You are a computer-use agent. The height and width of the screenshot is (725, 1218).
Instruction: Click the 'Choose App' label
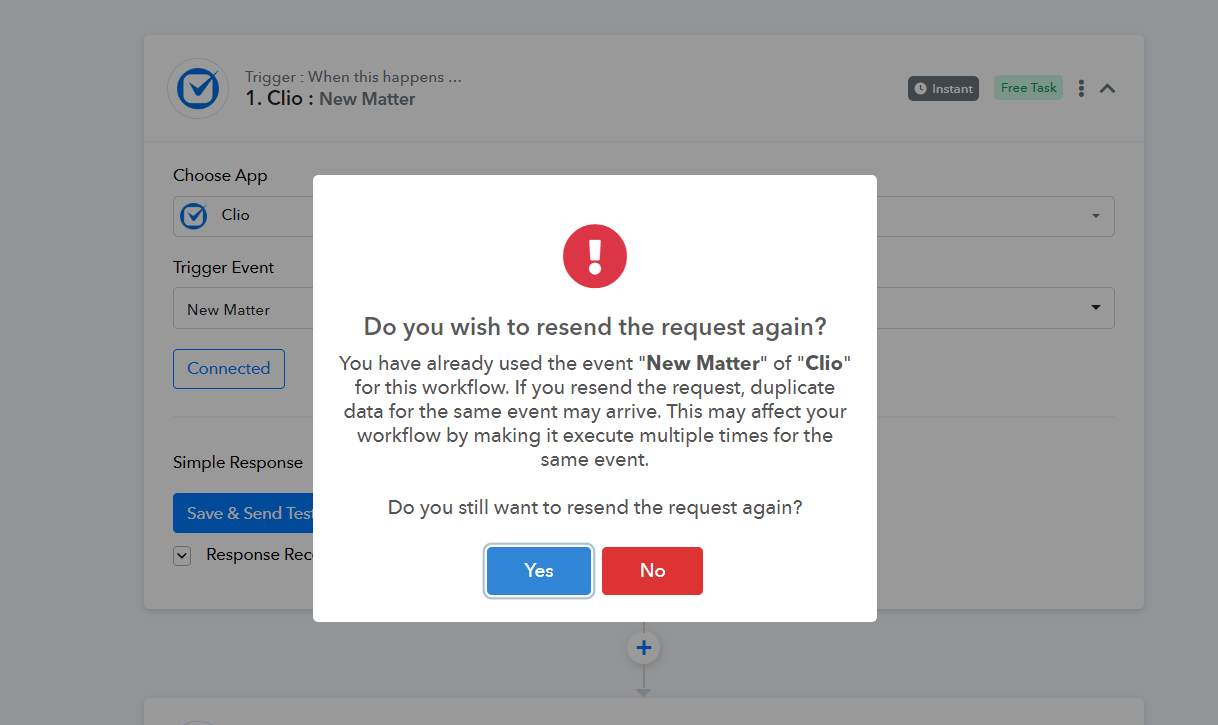220,175
